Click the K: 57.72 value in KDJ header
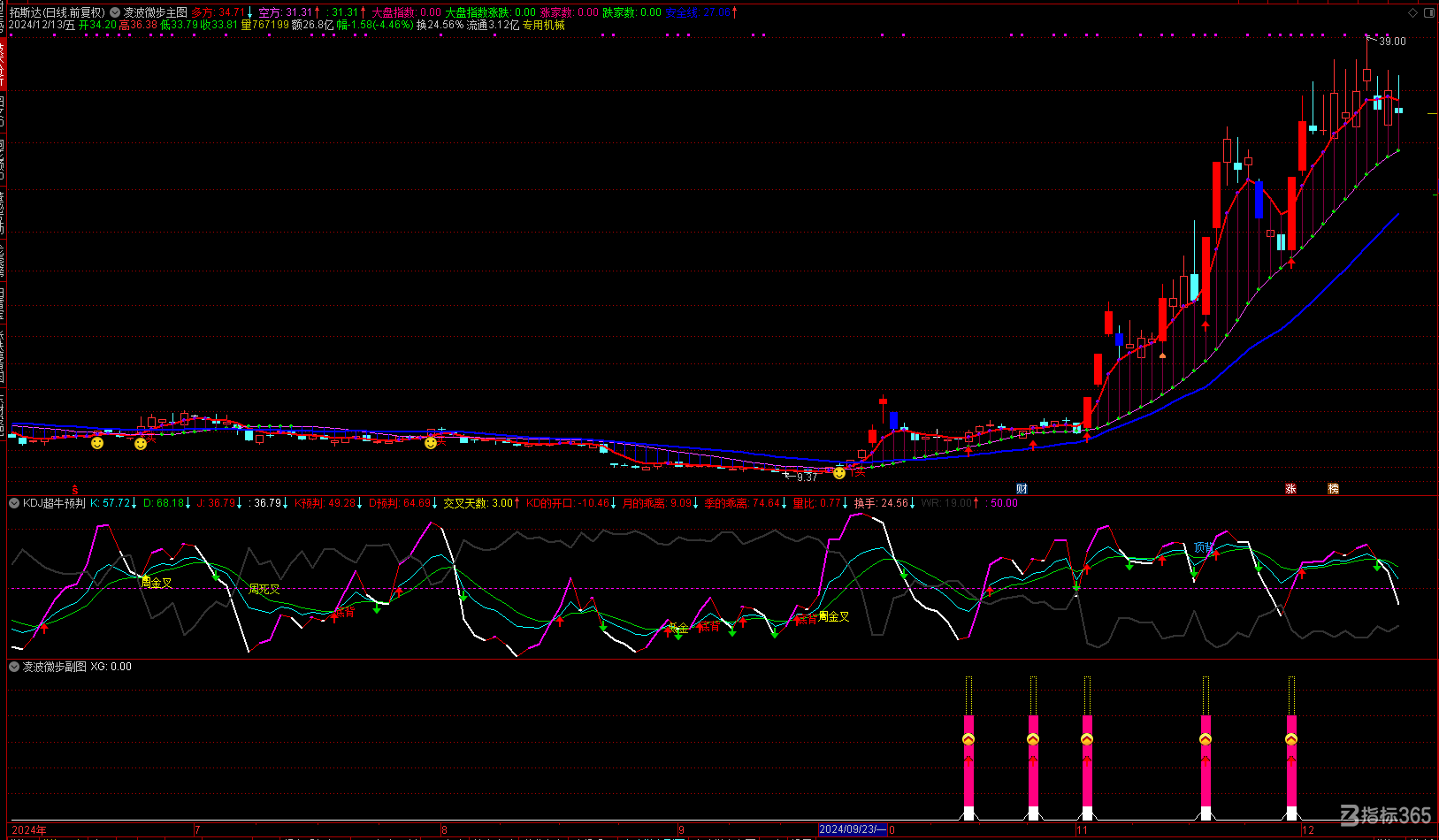The image size is (1439, 840). tap(111, 503)
